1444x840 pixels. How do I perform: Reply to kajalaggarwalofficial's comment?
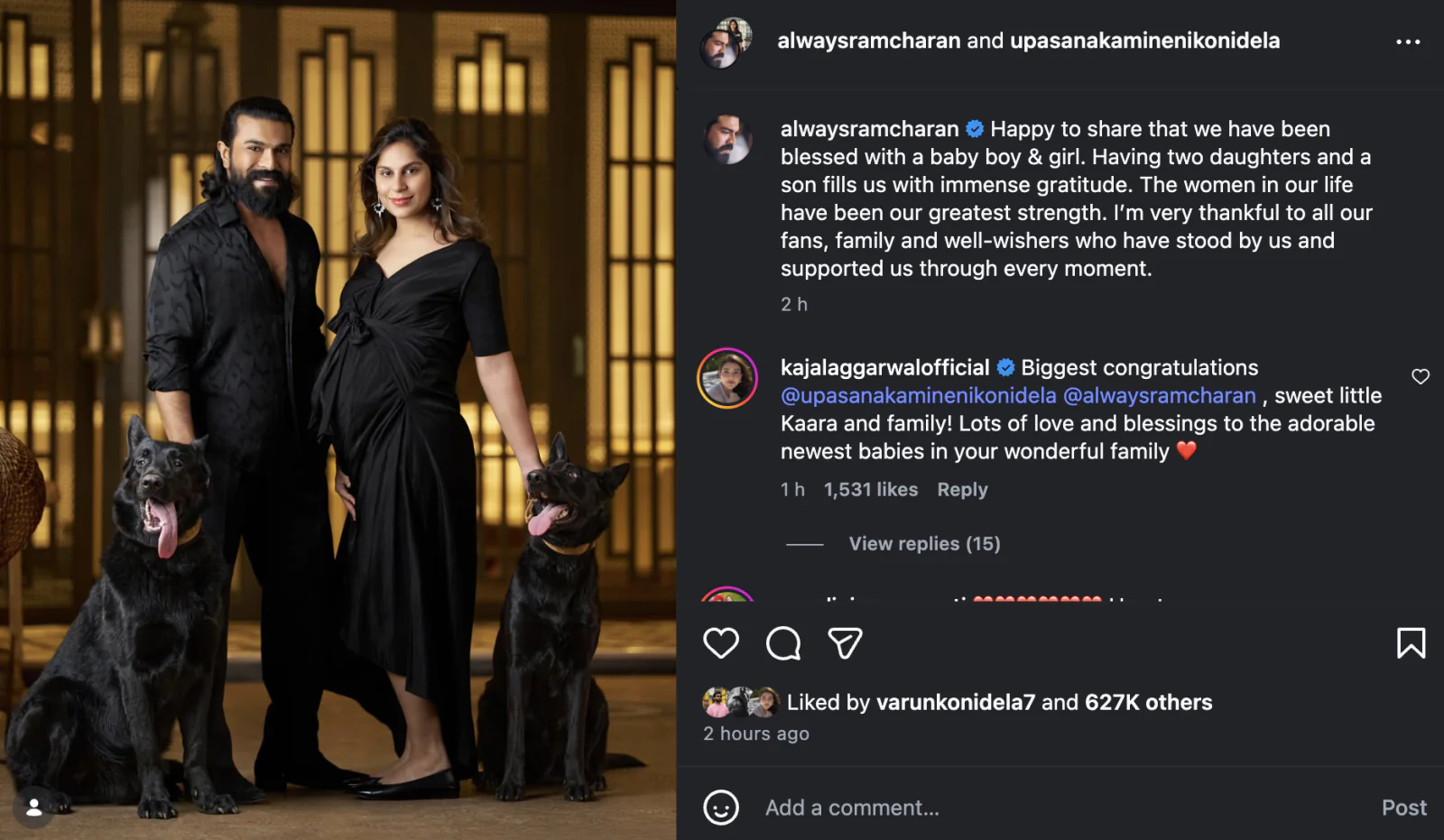coord(962,489)
